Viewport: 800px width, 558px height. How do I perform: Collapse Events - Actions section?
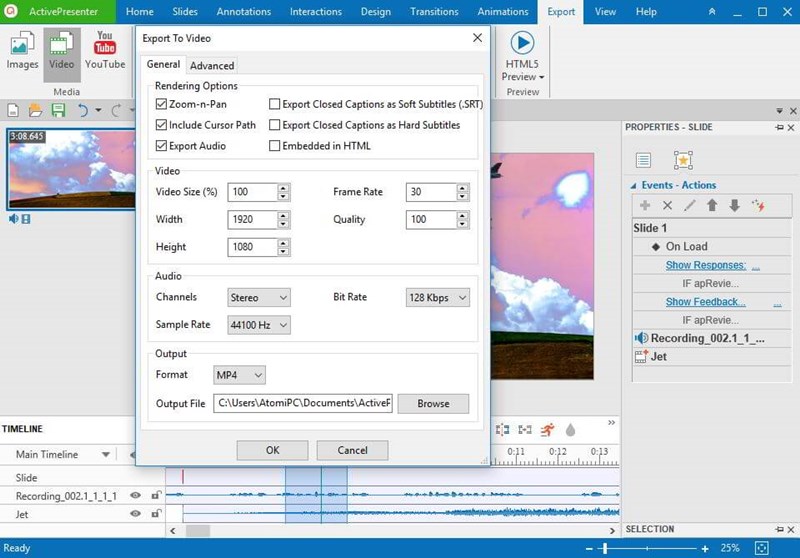[633, 186]
